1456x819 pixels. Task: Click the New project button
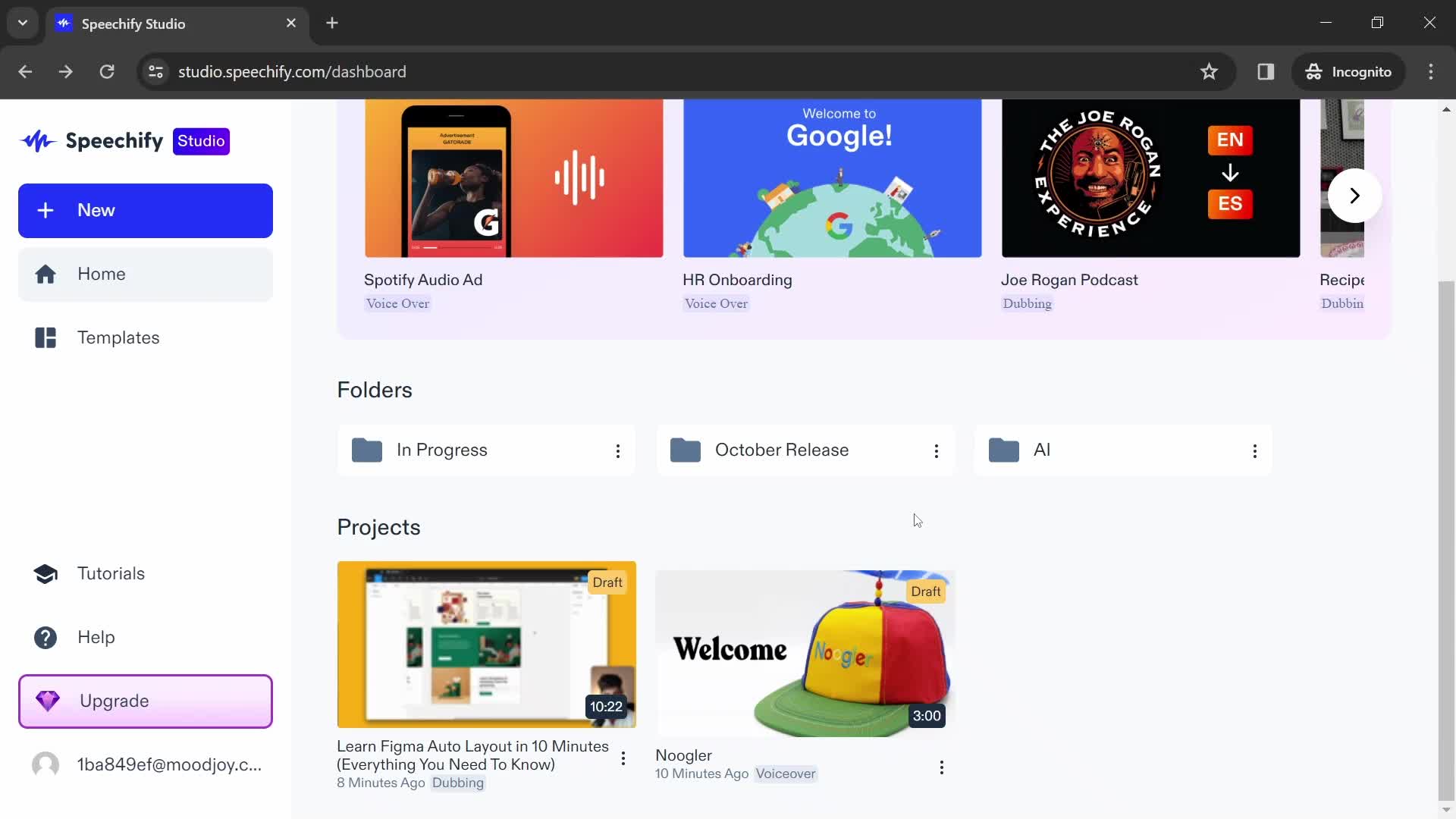click(x=145, y=210)
